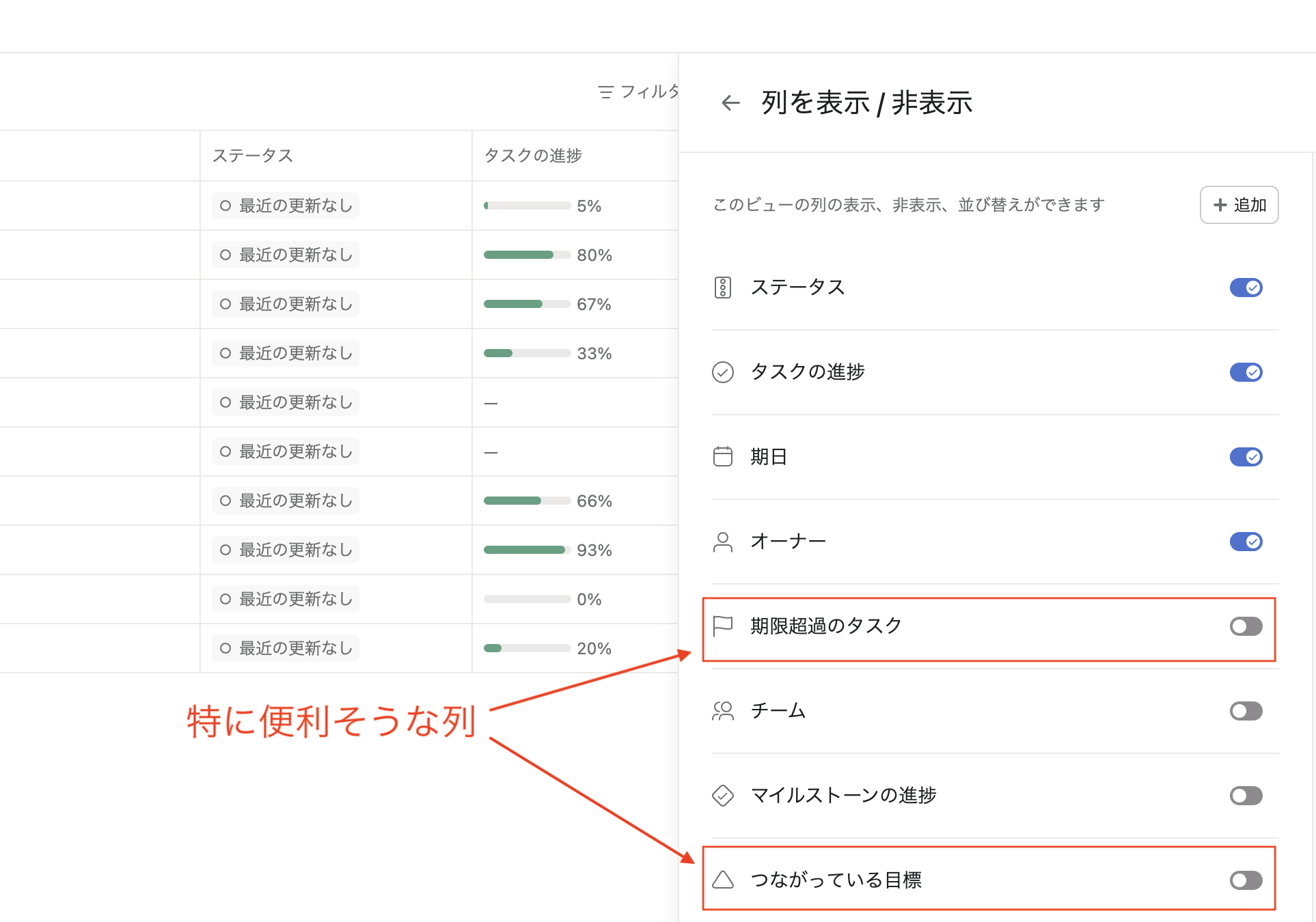Click the ステータス column header
This screenshot has width=1316, height=922.
click(x=253, y=156)
